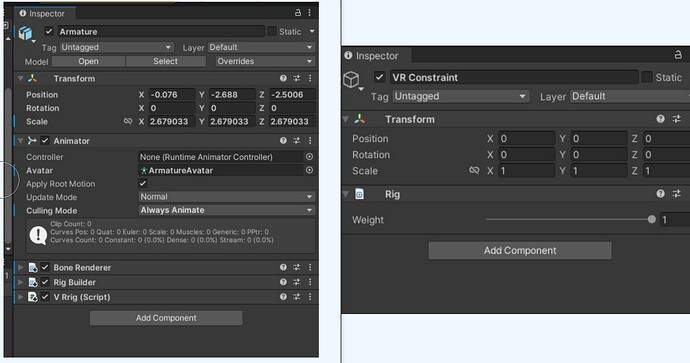Click the Armature prefab cube icon
Image resolution: width=690 pixels, height=363 pixels.
(26, 33)
